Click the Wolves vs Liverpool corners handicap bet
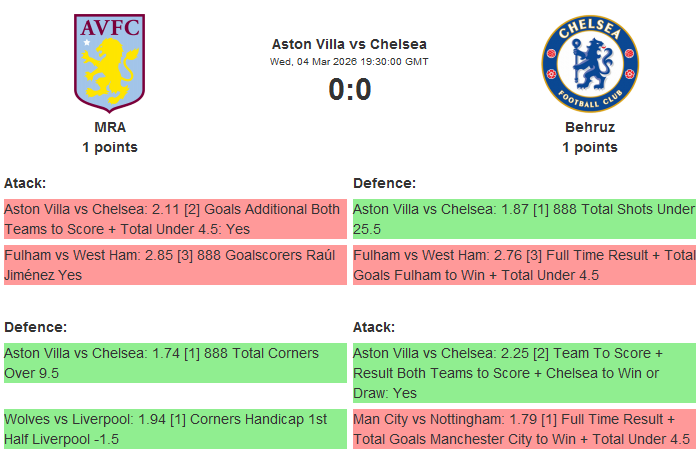 (x=175, y=428)
